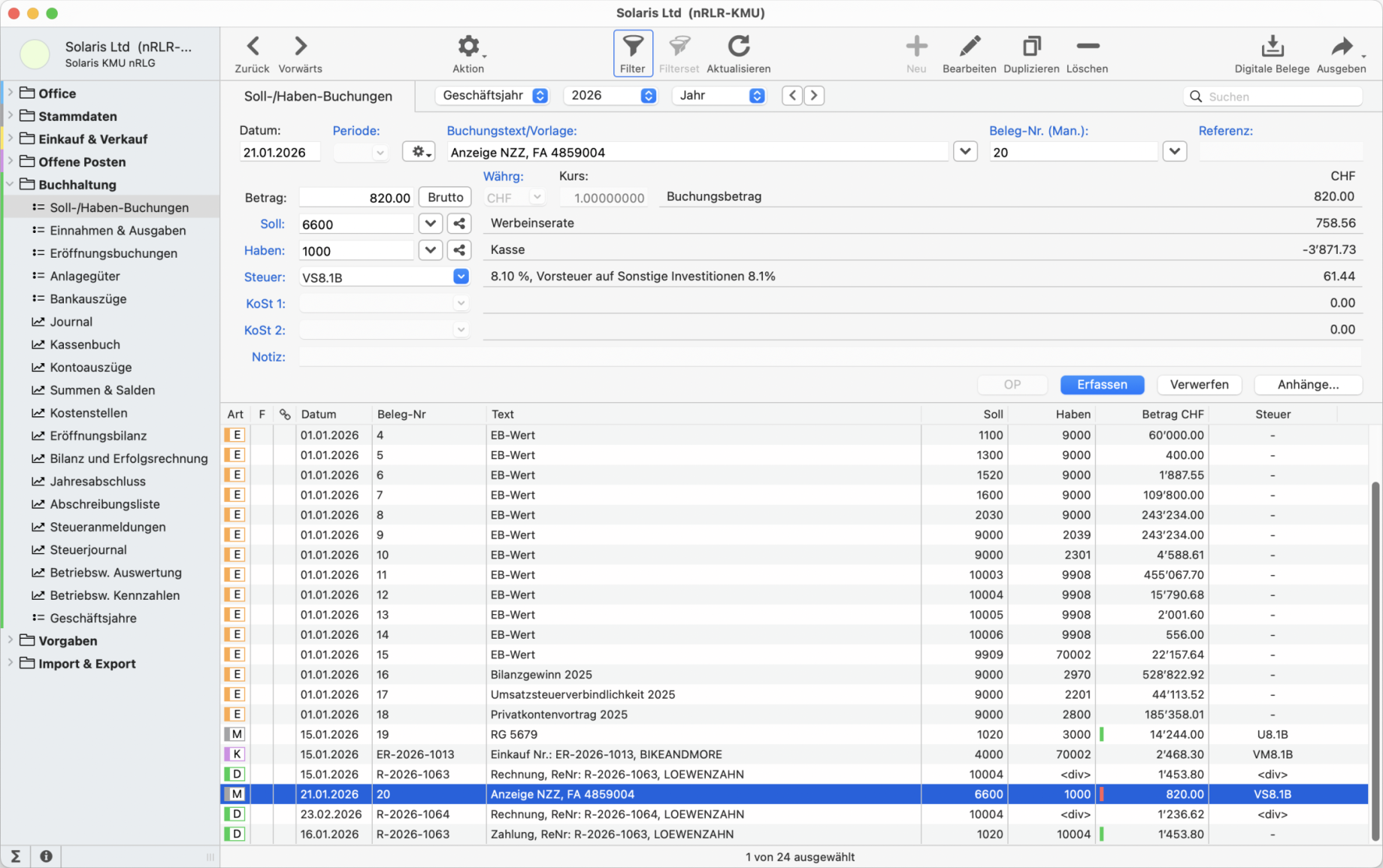This screenshot has height=868, width=1383.
Task: Click the Duplizieren toolbar icon
Action: pos(1031,47)
